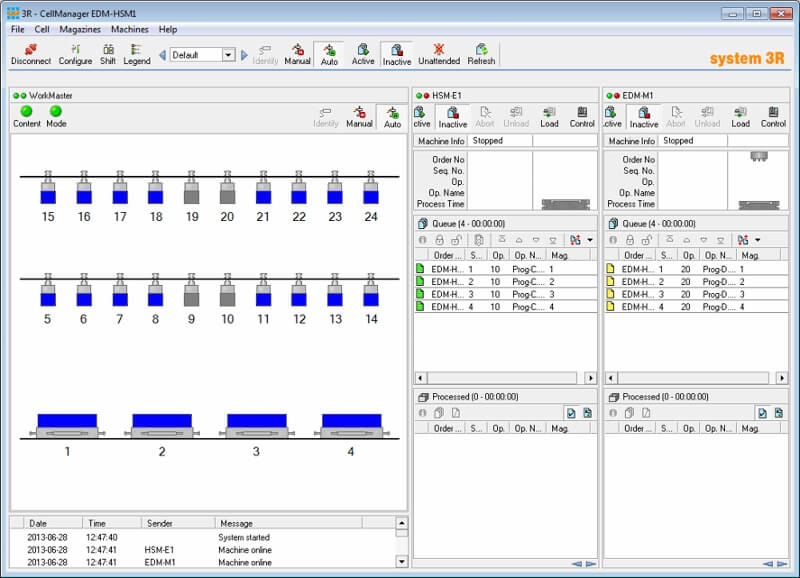Open HSM-E1 queue options dropdown arrow
This screenshot has height=578, width=800.
pyautogui.click(x=590, y=240)
